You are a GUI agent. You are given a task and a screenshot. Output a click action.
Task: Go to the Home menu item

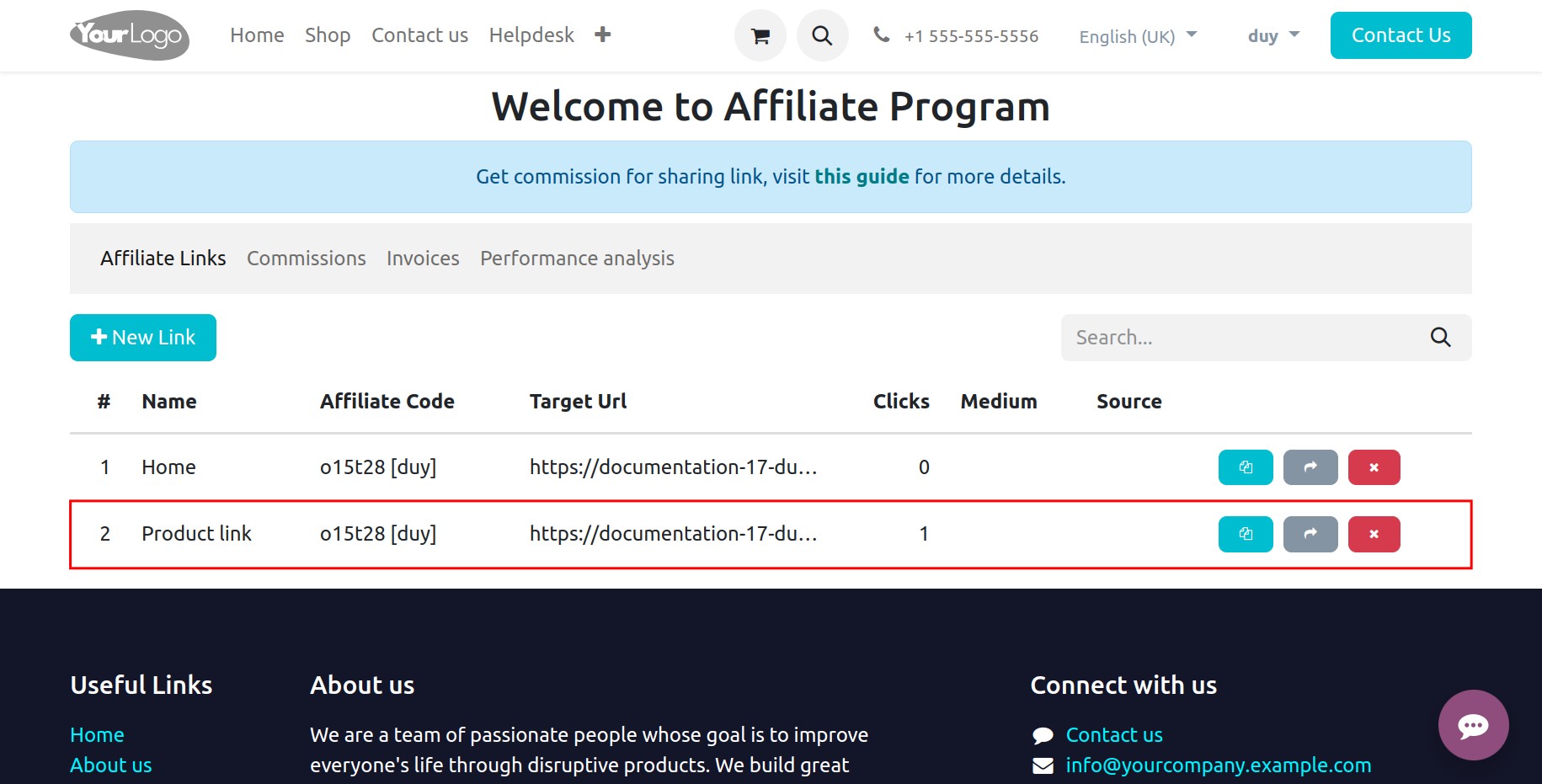point(257,35)
